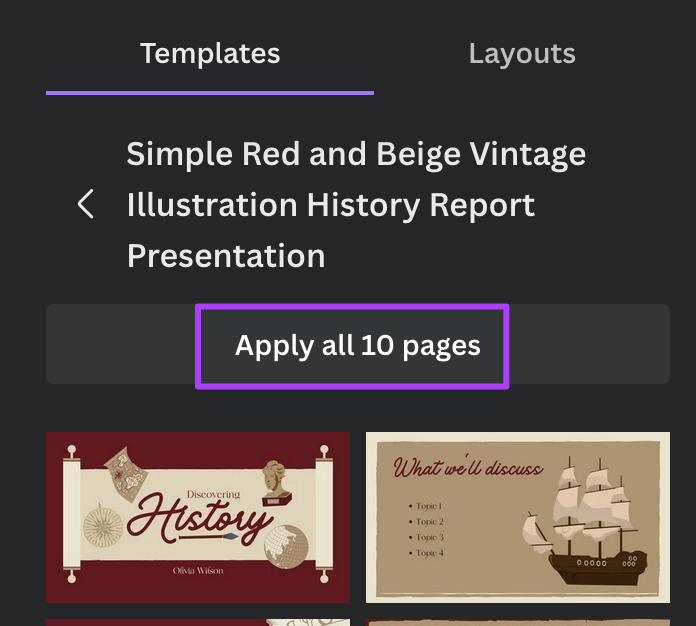Choose the What we'll discuss slide thumbnail
This screenshot has height=626, width=696.
coord(517,517)
